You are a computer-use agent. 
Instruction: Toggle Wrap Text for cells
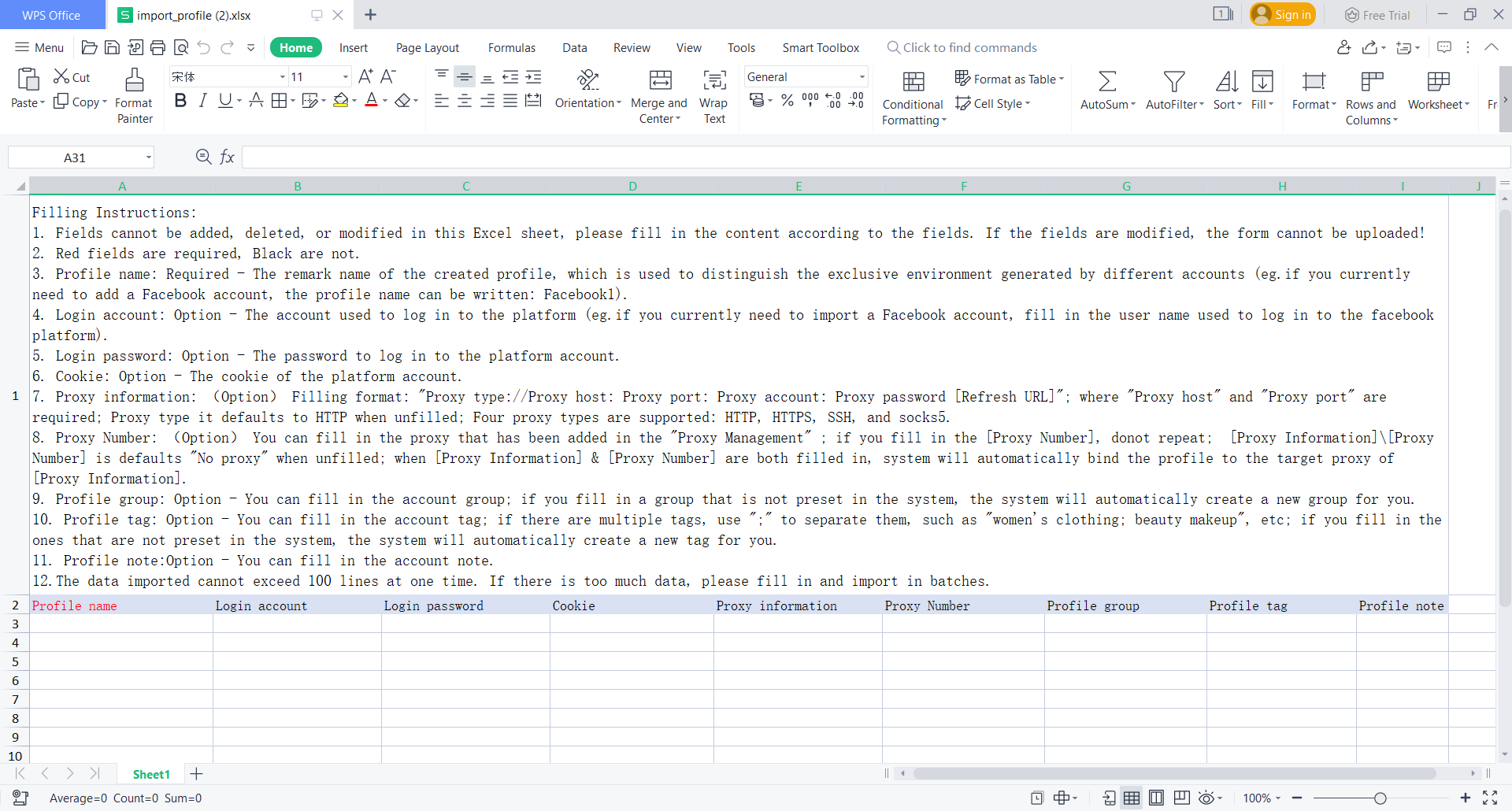click(714, 80)
